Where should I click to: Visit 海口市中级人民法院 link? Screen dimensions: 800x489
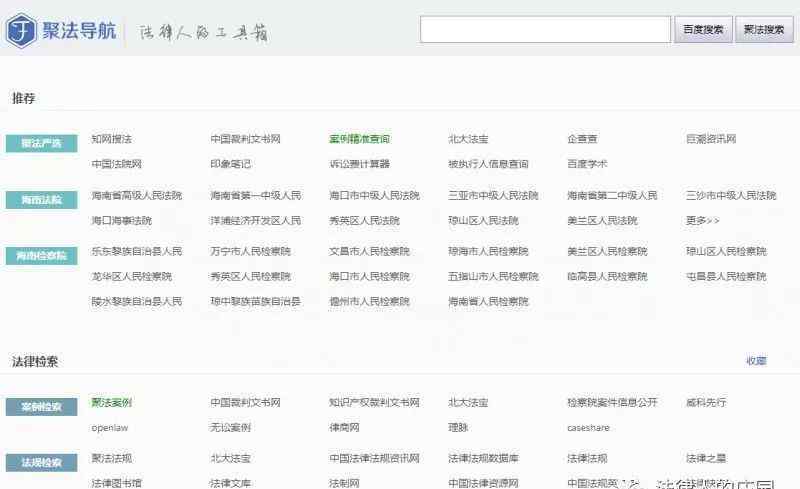(x=374, y=195)
